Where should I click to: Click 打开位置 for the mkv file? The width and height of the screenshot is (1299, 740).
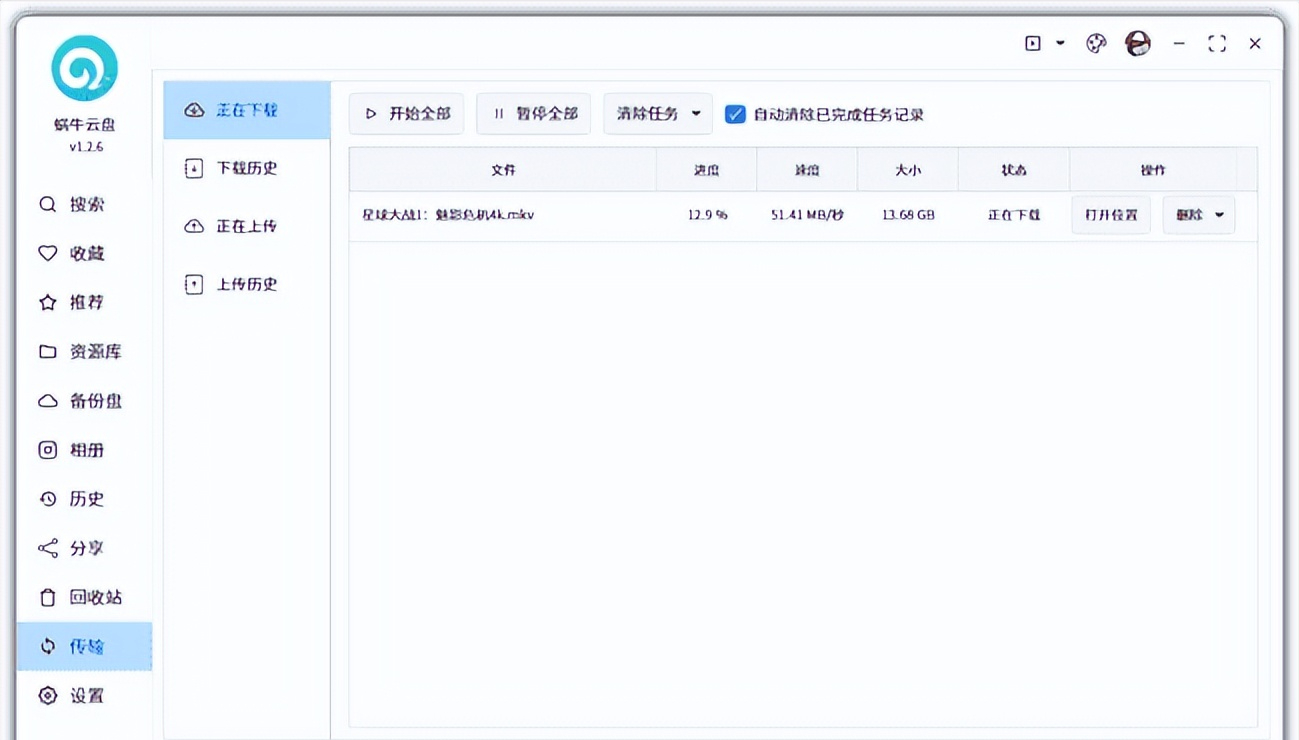(x=1111, y=215)
